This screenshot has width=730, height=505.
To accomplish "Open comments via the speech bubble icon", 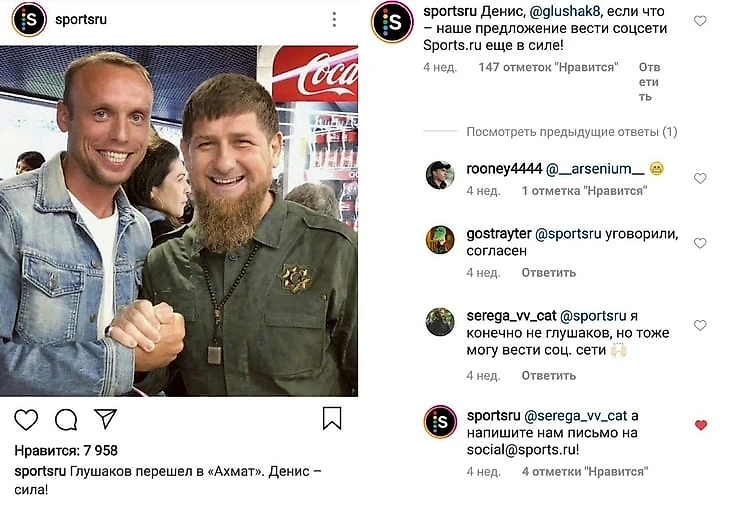I will 66,420.
